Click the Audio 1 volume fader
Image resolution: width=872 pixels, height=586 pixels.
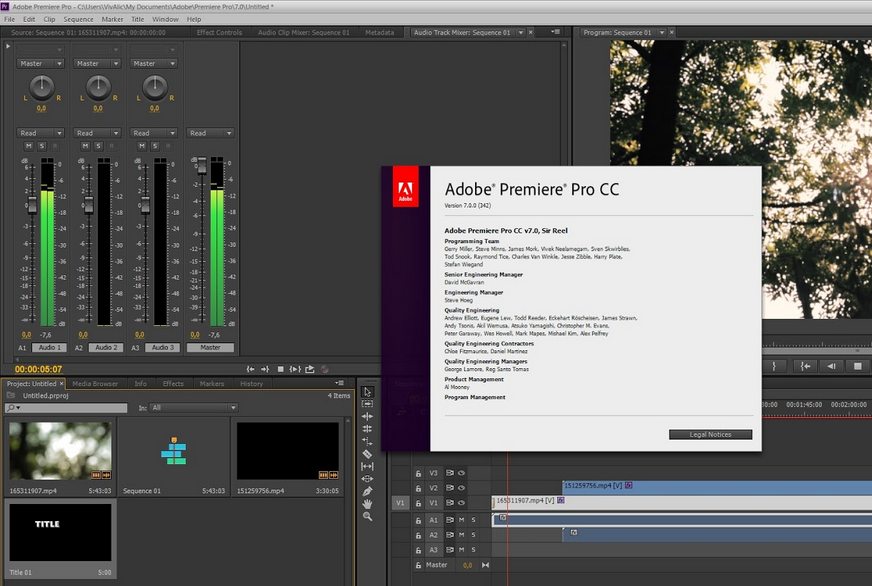point(32,205)
